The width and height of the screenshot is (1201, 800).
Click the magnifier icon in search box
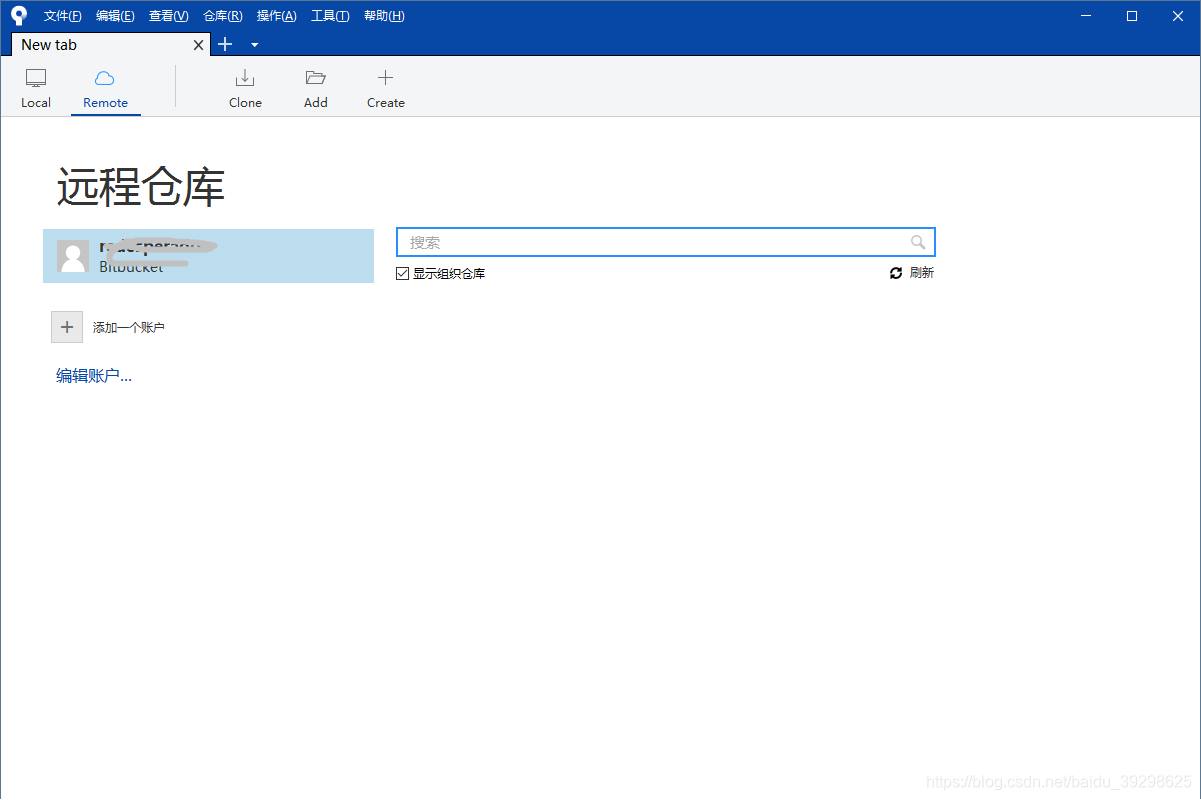click(x=918, y=242)
